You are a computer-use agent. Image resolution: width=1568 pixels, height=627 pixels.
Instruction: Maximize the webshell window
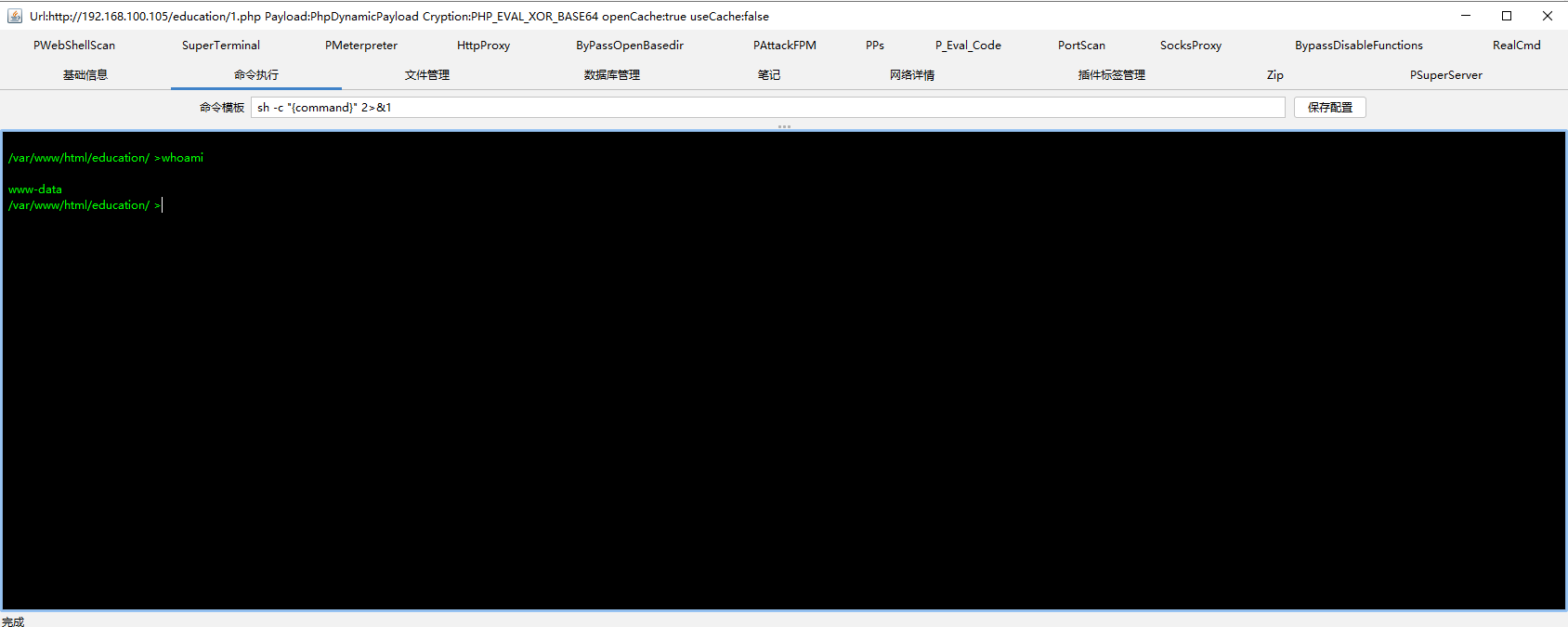1507,16
